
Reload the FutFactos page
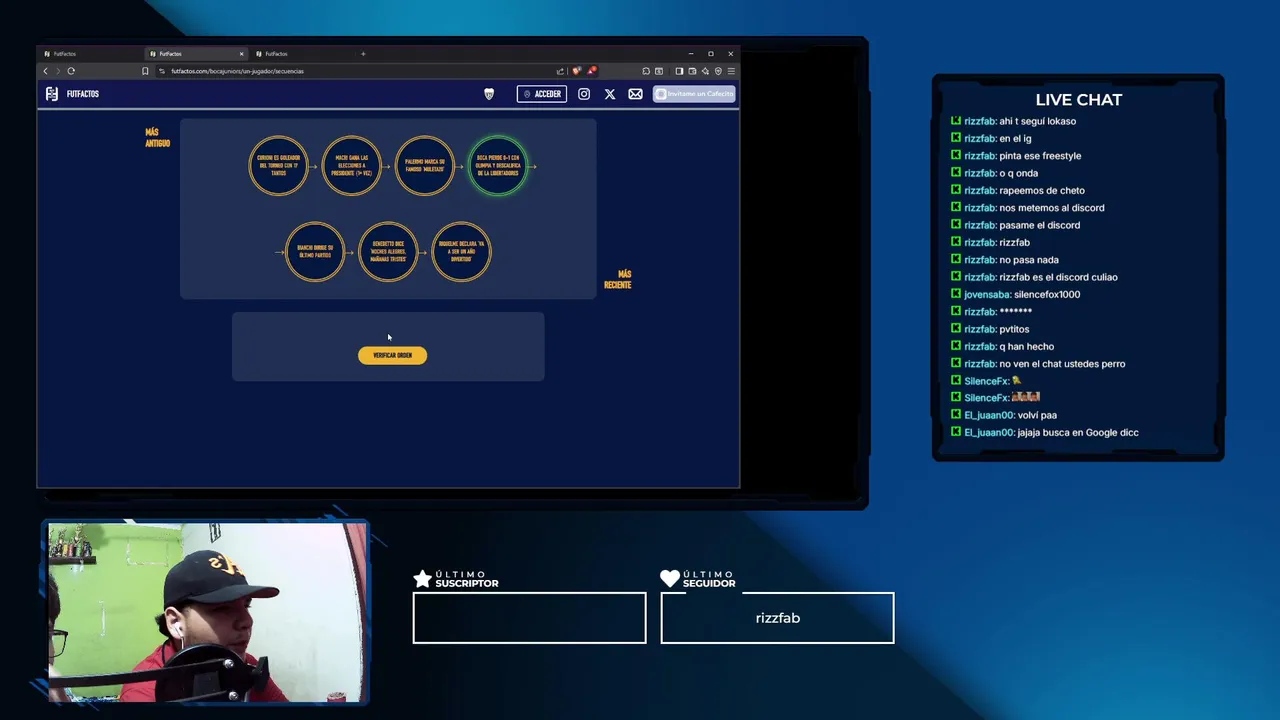tap(71, 71)
